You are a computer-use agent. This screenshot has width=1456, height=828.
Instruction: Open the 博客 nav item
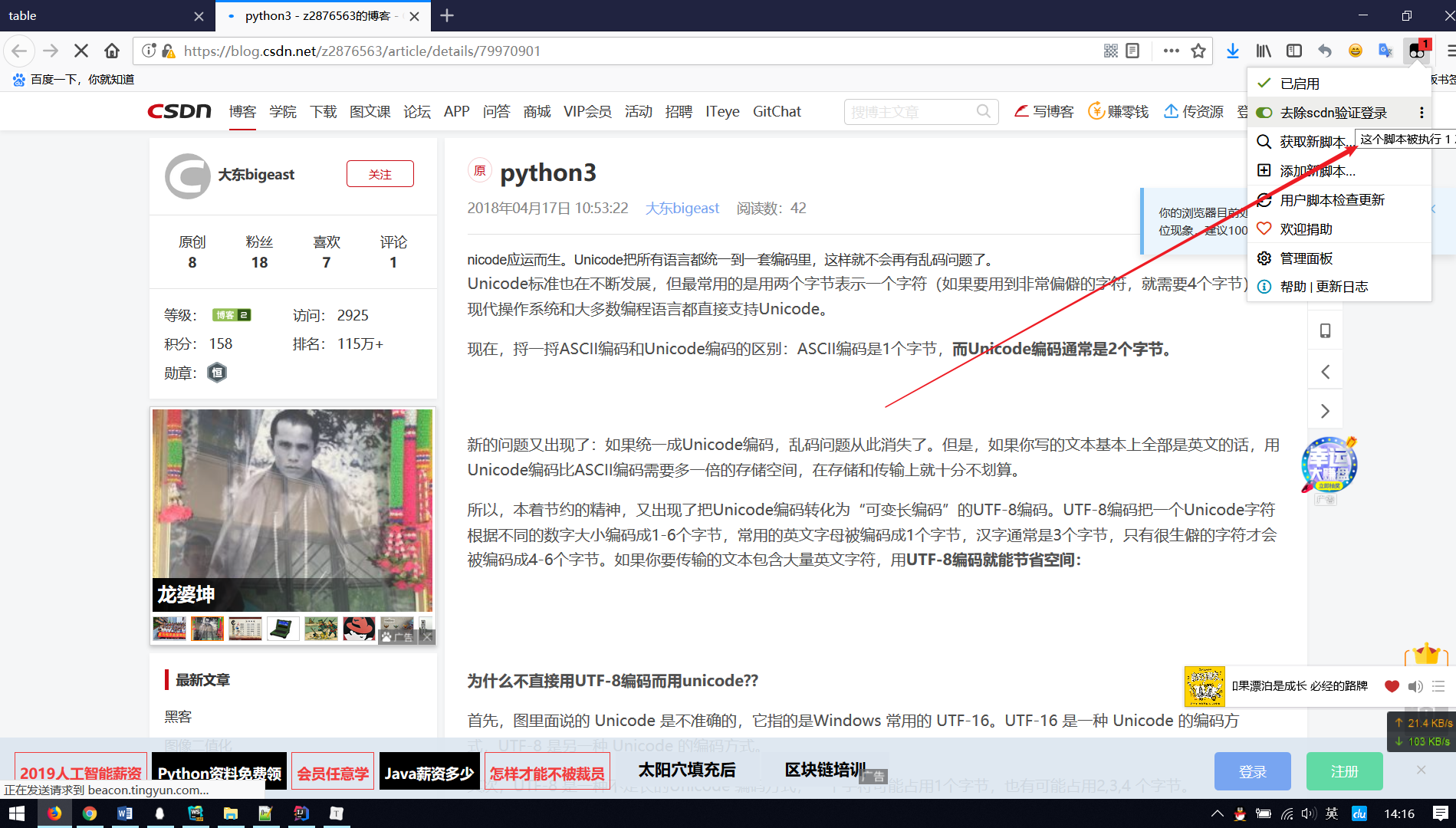point(242,111)
